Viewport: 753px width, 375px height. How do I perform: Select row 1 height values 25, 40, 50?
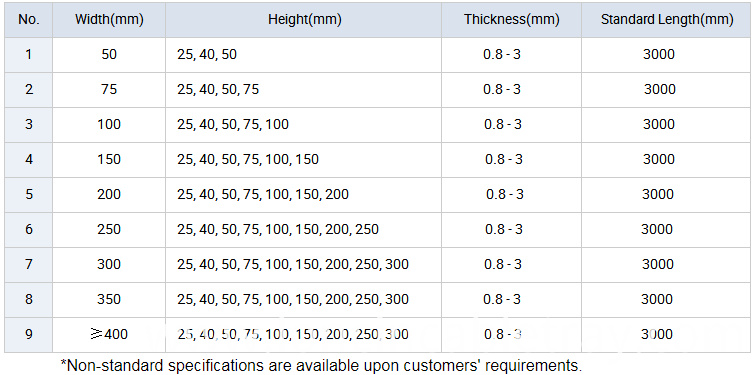click(x=207, y=55)
